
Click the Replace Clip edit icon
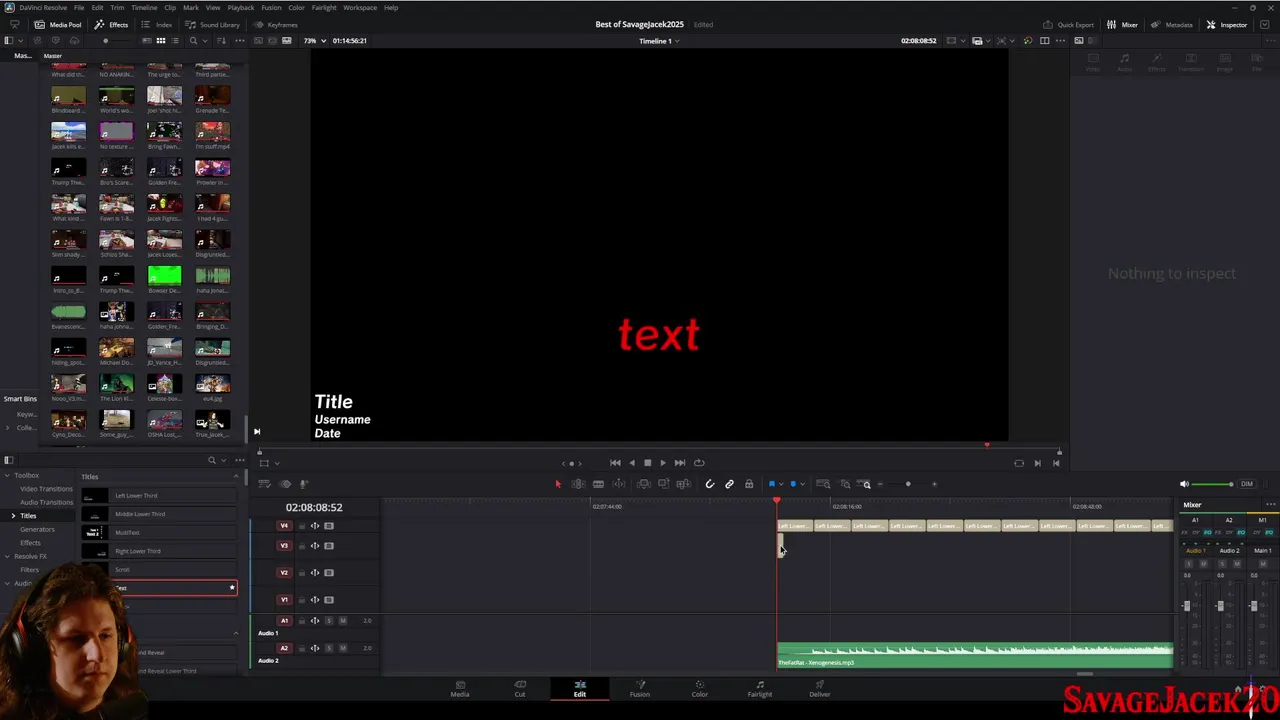point(683,484)
